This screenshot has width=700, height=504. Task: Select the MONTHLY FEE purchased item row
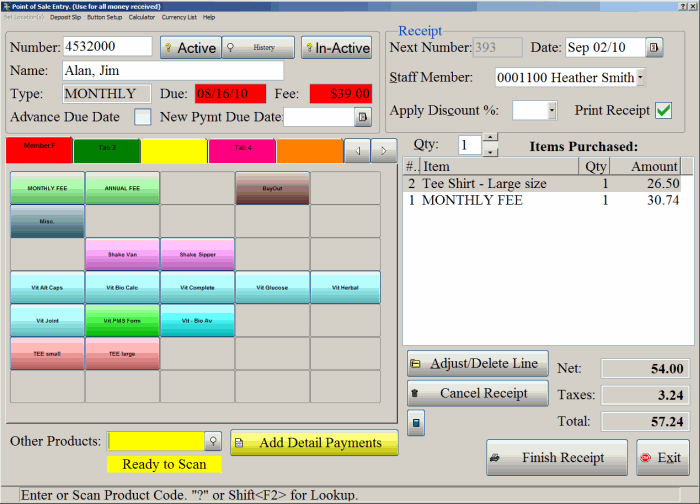[x=542, y=200]
